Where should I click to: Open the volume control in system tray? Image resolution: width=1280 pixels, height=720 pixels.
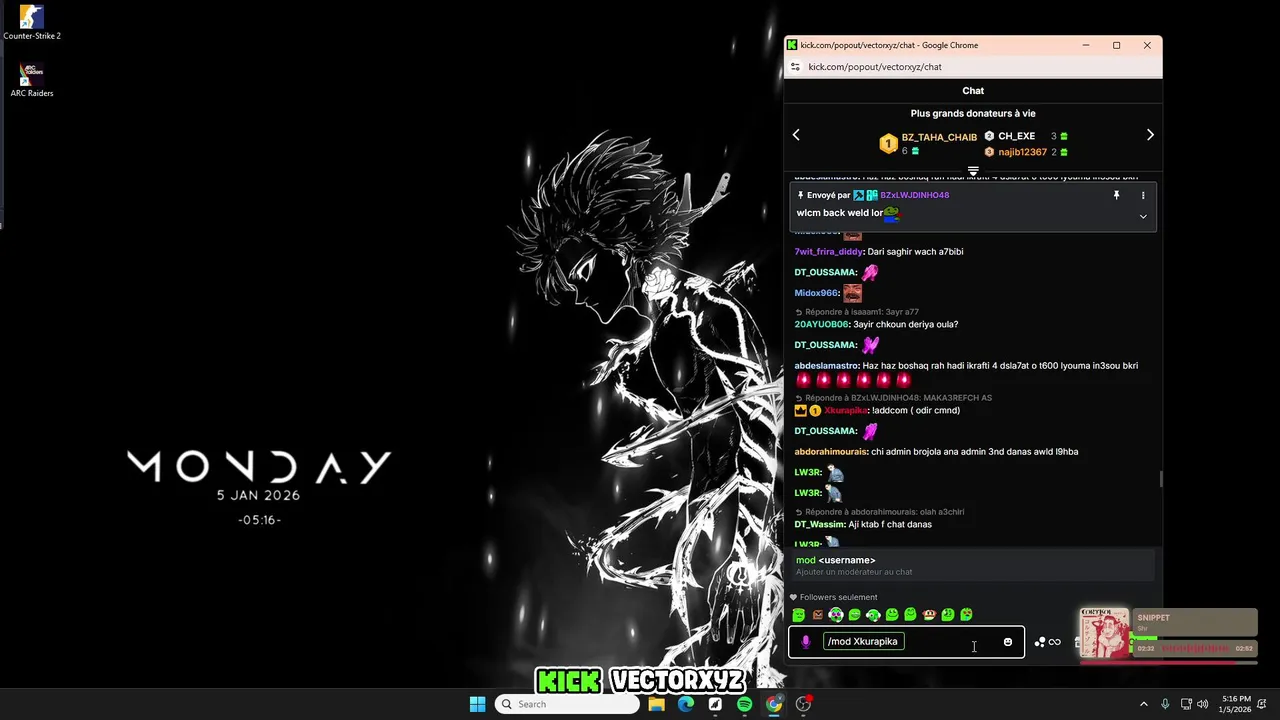[x=1202, y=704]
